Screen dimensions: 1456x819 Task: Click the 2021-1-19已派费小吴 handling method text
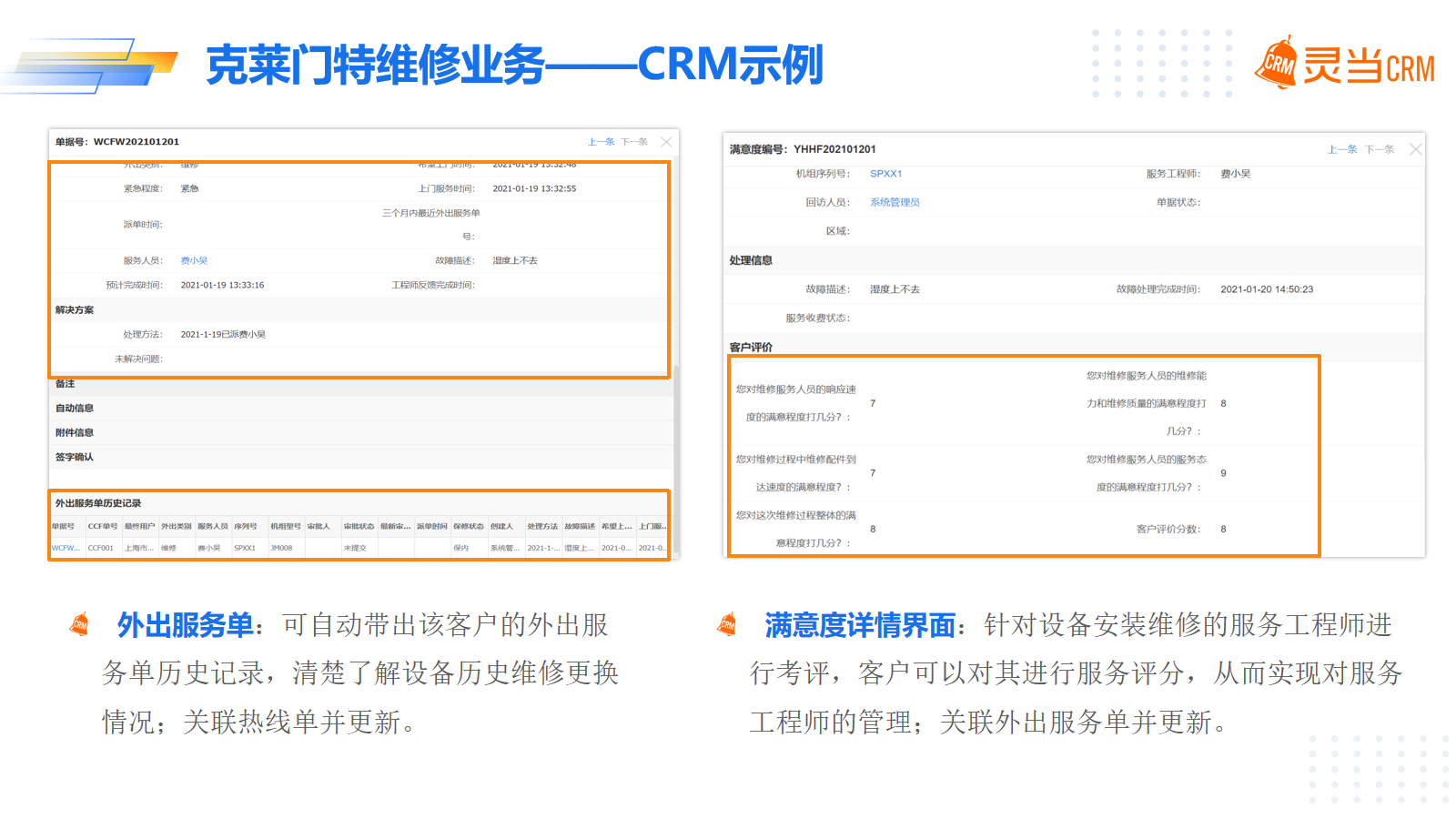pos(223,335)
